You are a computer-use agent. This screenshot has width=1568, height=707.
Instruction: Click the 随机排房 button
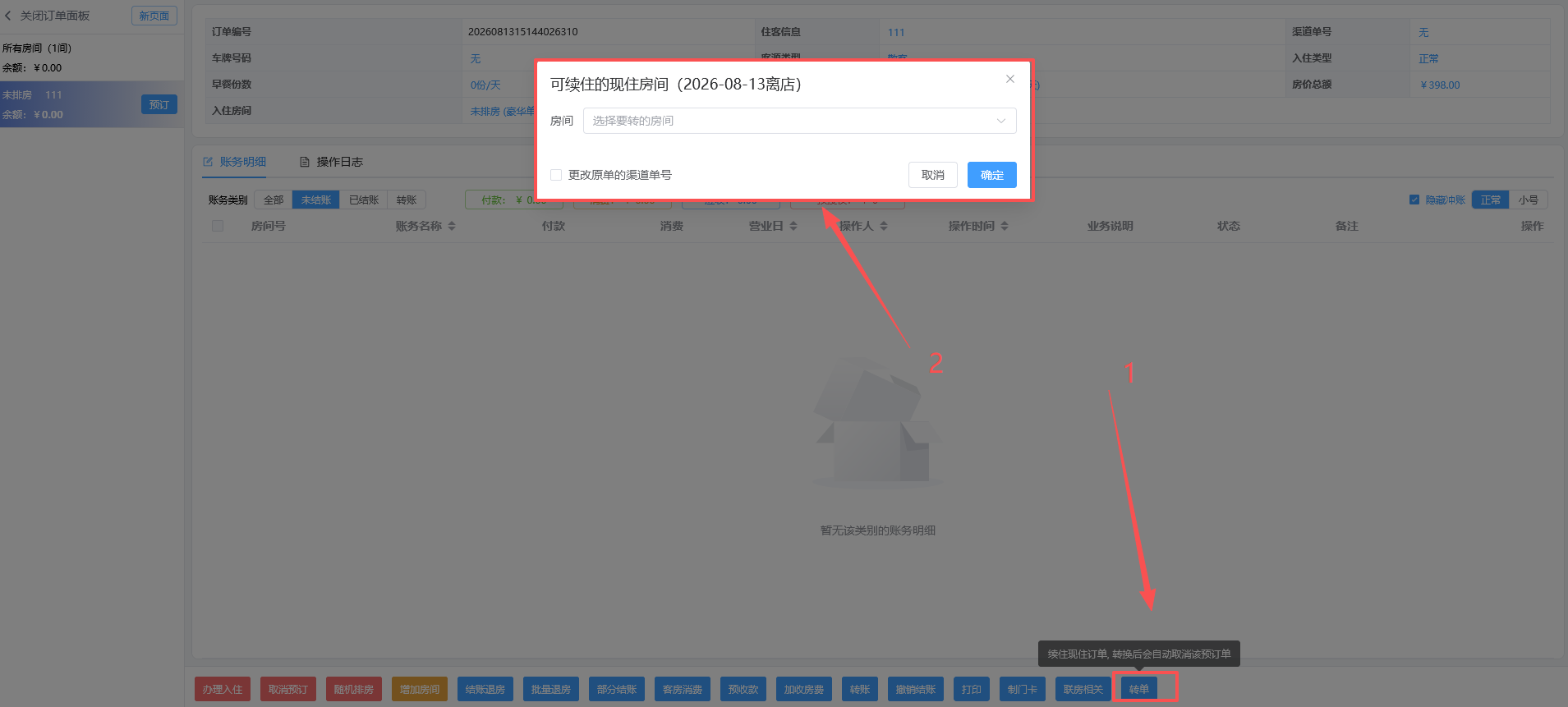[354, 689]
